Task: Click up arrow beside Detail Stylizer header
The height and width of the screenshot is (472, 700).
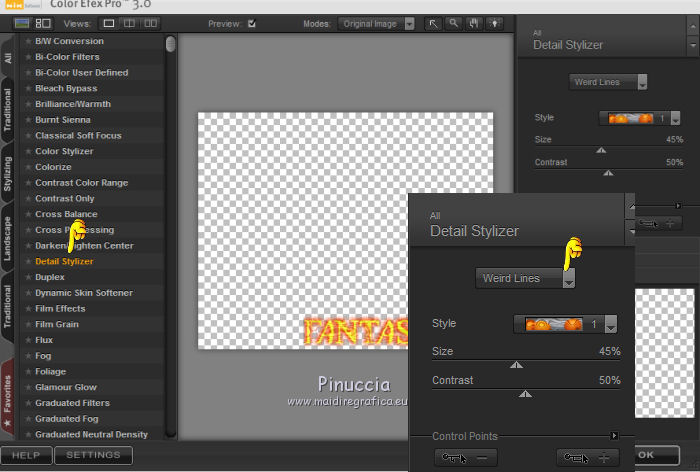Action: point(692,26)
